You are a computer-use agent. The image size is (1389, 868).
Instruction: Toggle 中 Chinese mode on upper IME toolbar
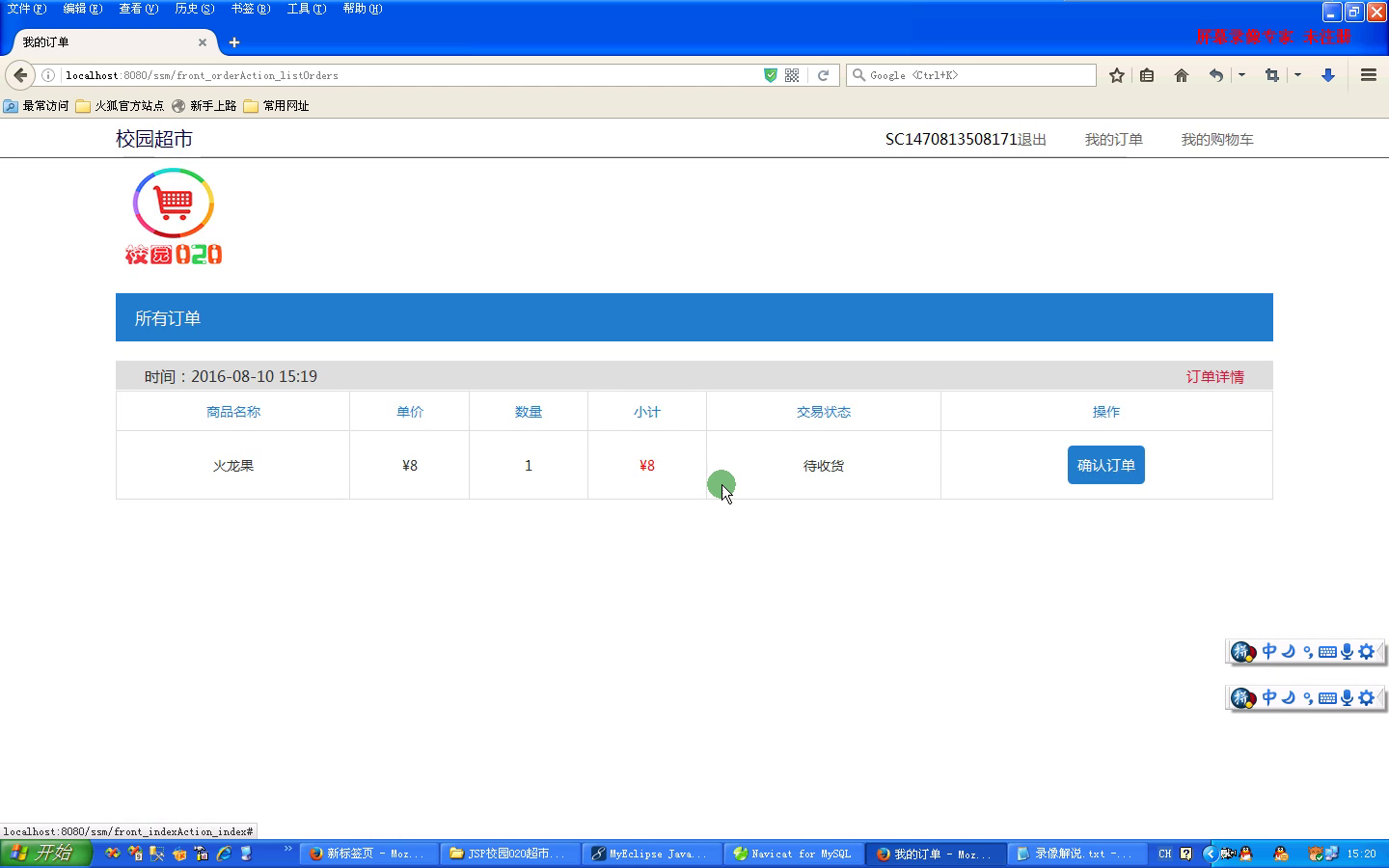1269,652
